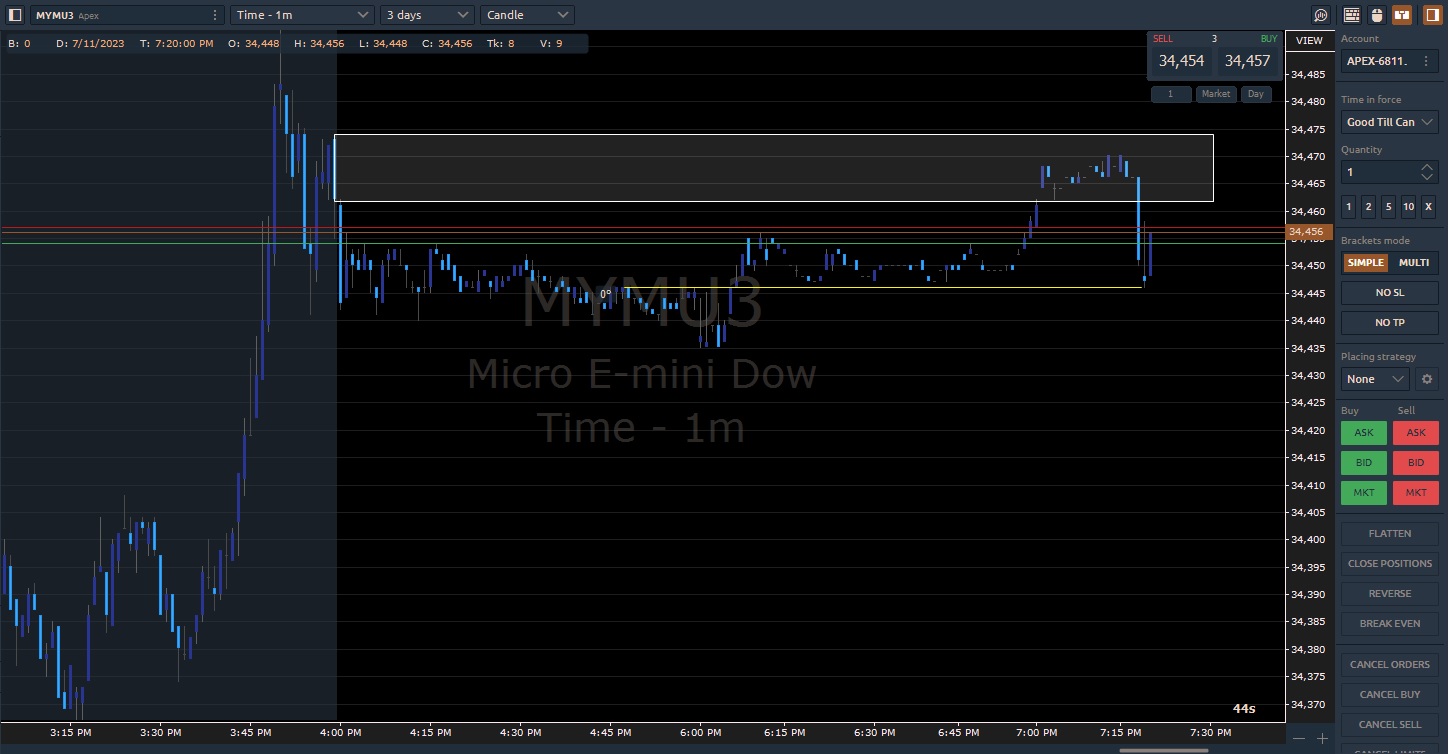Click the green Buy MKT button
The image size is (1450, 754).
(1363, 493)
